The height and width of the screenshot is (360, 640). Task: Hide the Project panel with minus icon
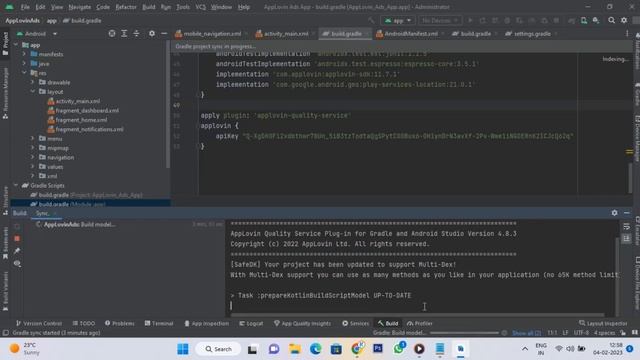click(x=164, y=34)
